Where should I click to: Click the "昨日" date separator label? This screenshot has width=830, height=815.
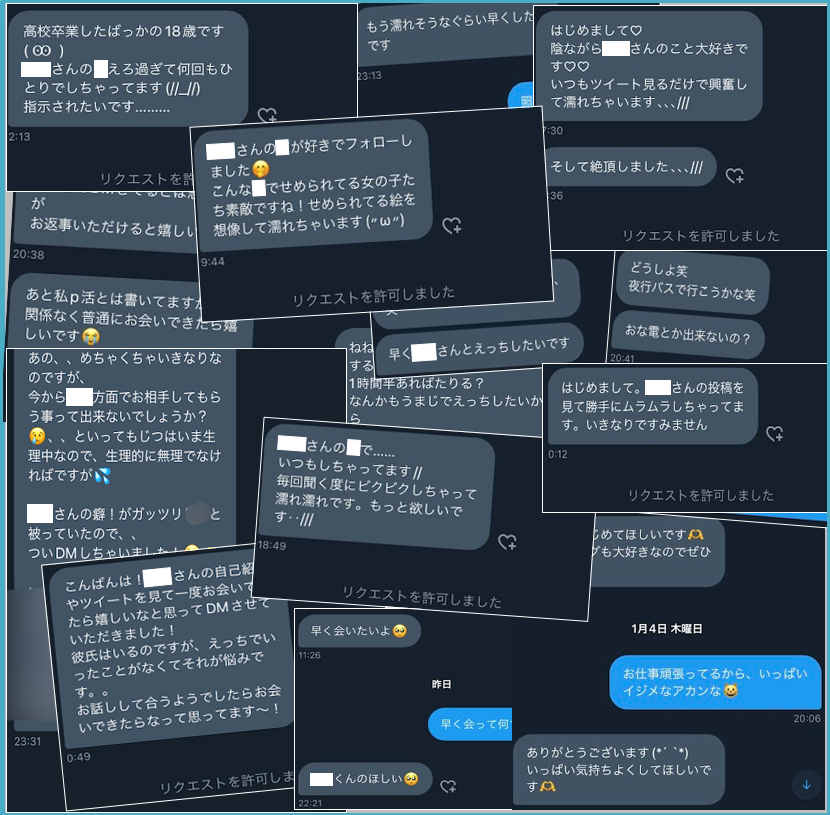441,684
